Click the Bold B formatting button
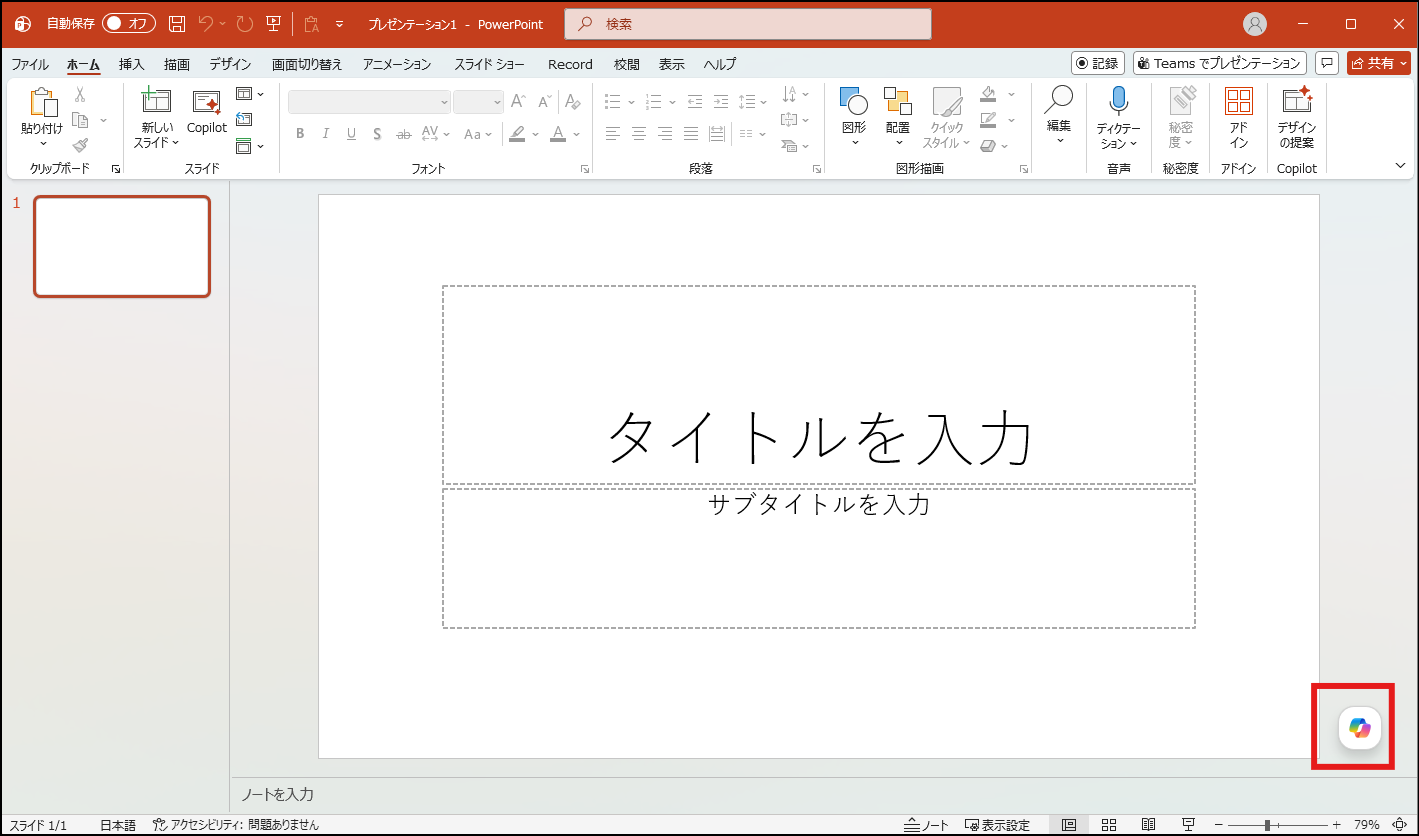The image size is (1419, 836). click(299, 134)
